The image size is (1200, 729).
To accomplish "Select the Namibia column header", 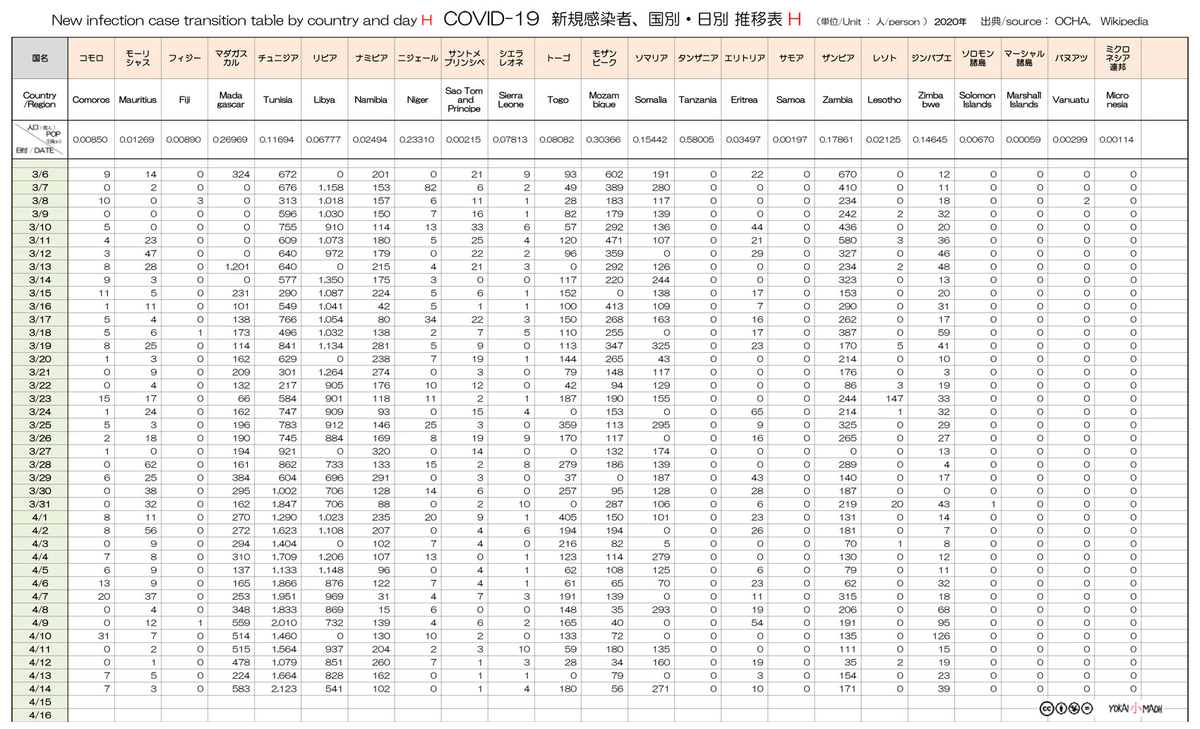I will click(x=371, y=100).
